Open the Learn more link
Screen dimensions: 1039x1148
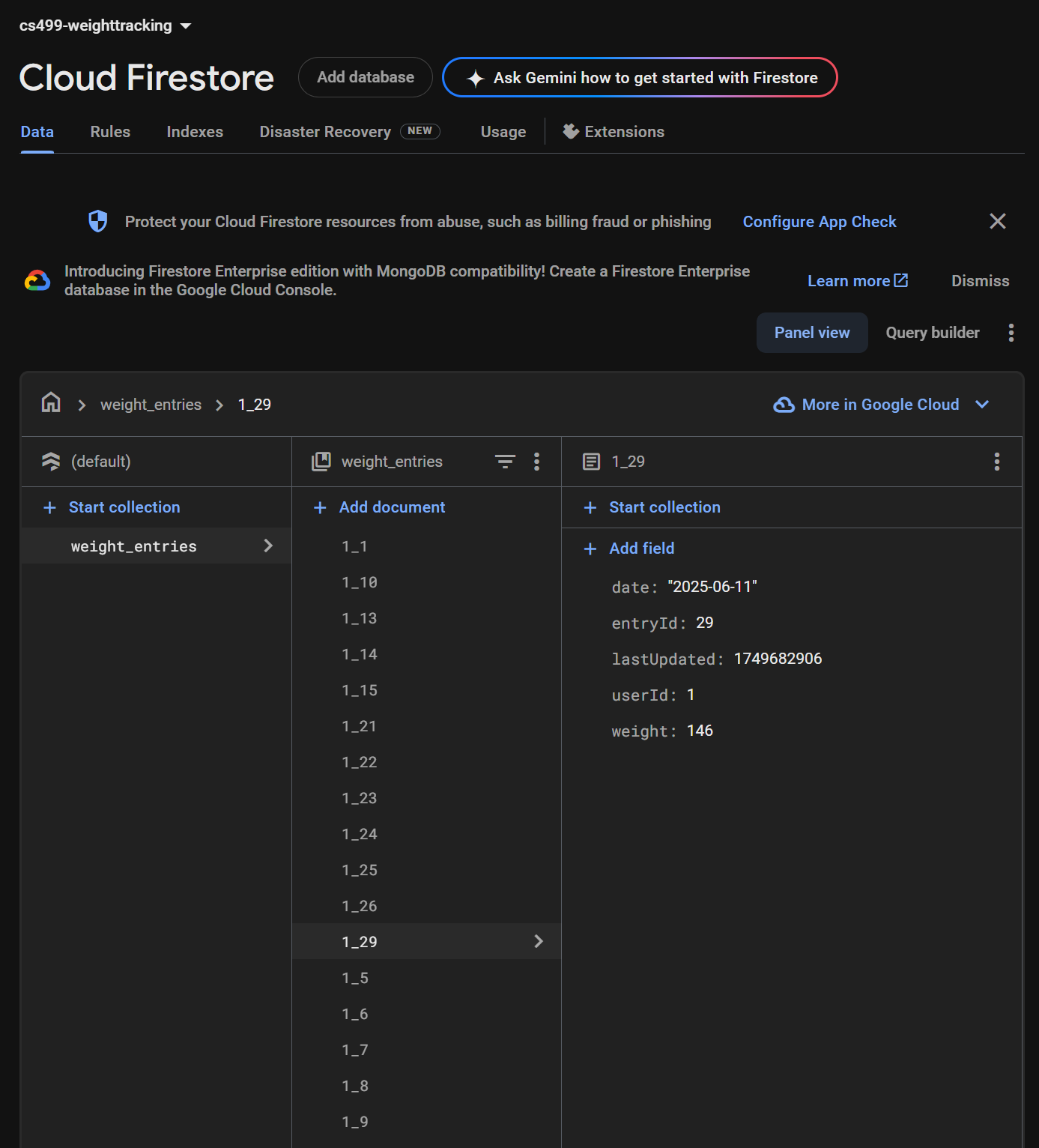coord(858,281)
